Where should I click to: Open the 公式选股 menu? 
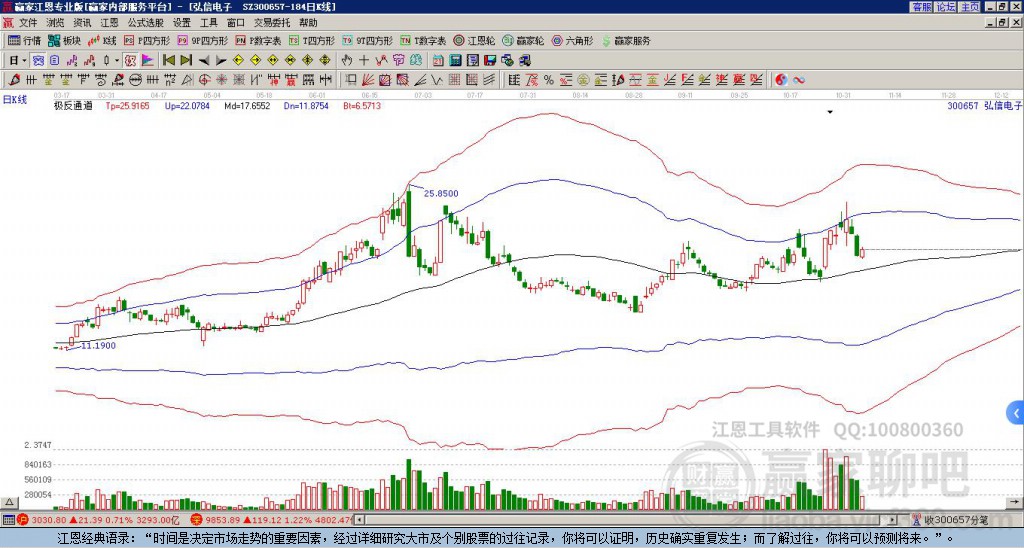point(146,23)
